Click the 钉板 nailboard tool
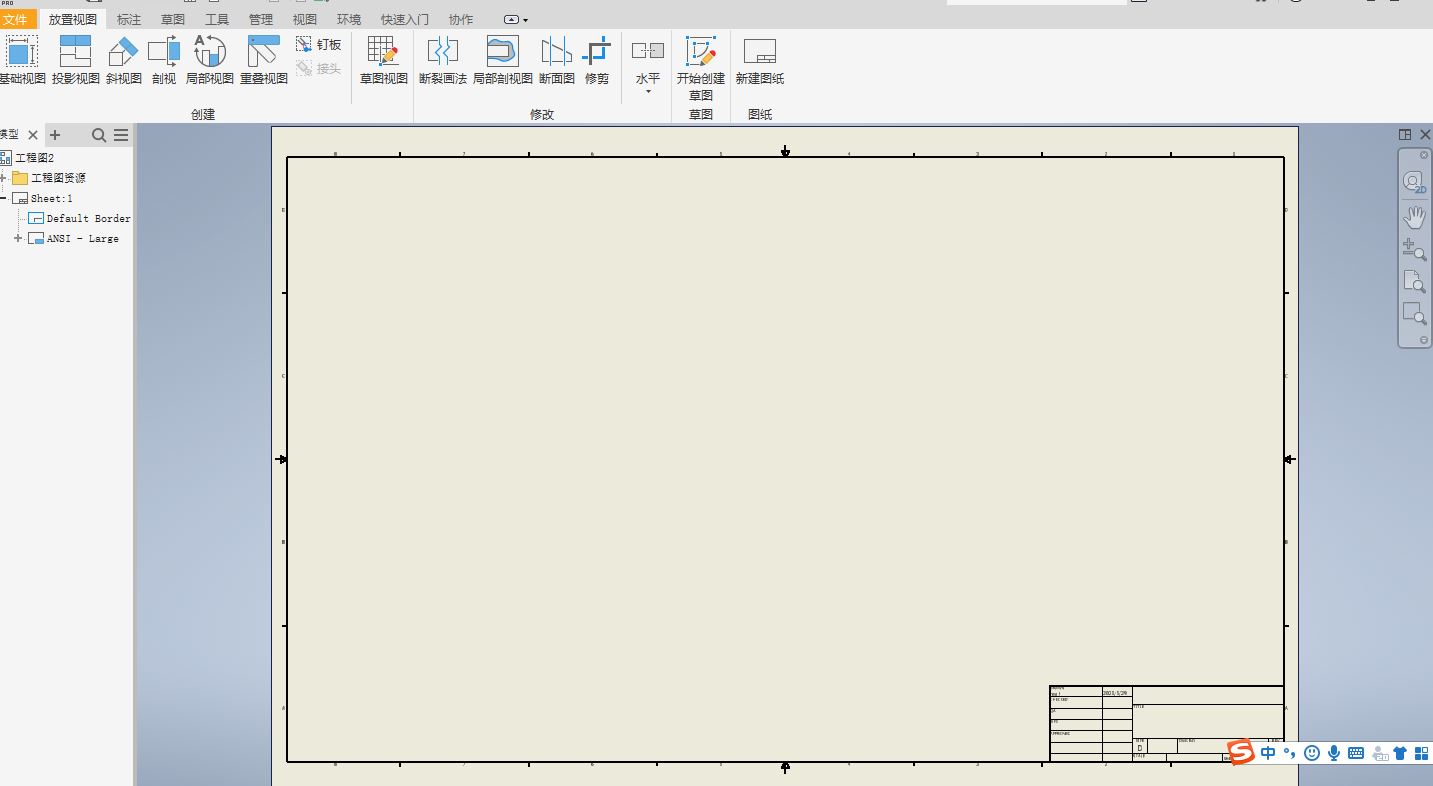Viewport: 1433px width, 786px height. pyautogui.click(x=320, y=44)
